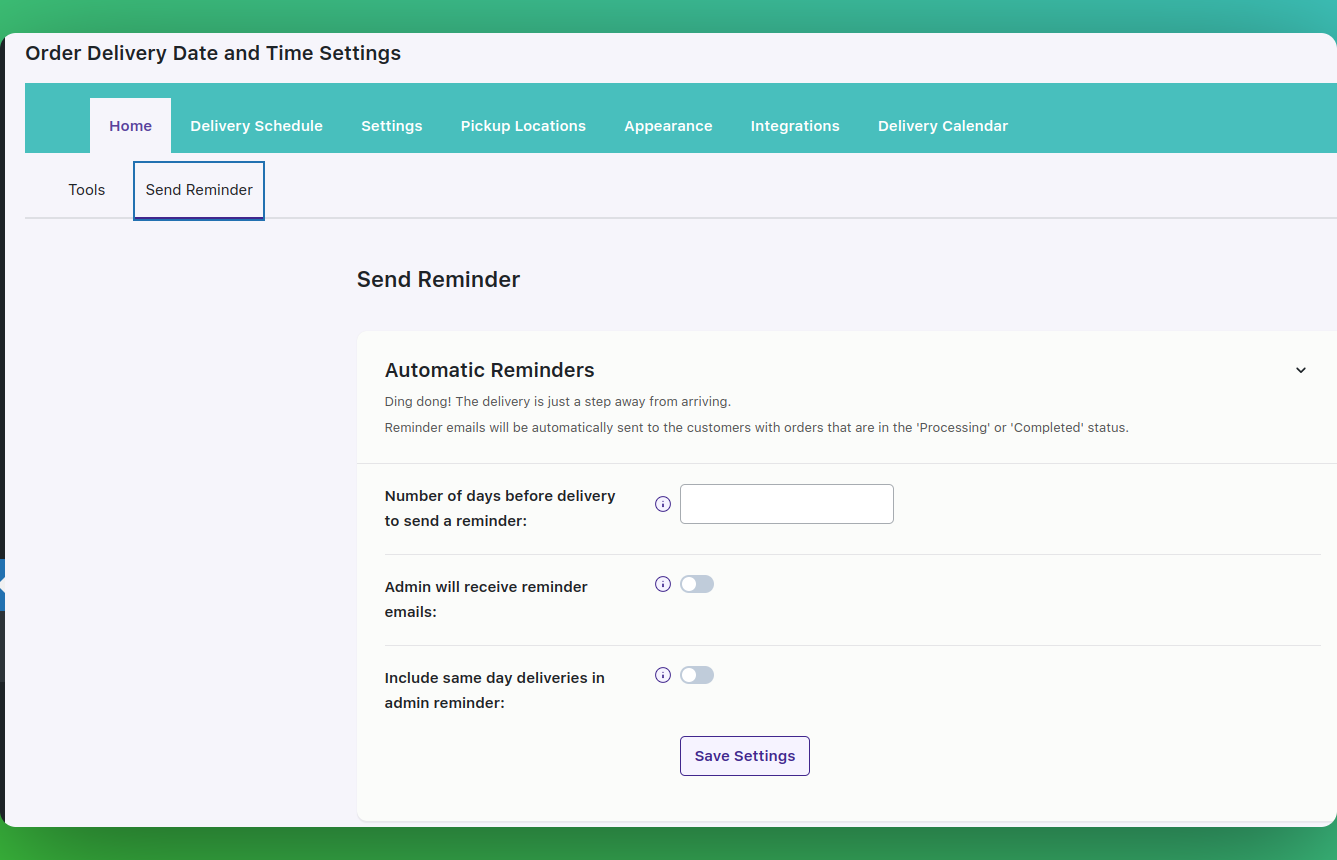
Task: Switch to the Tools sub-tab
Action: click(x=87, y=190)
